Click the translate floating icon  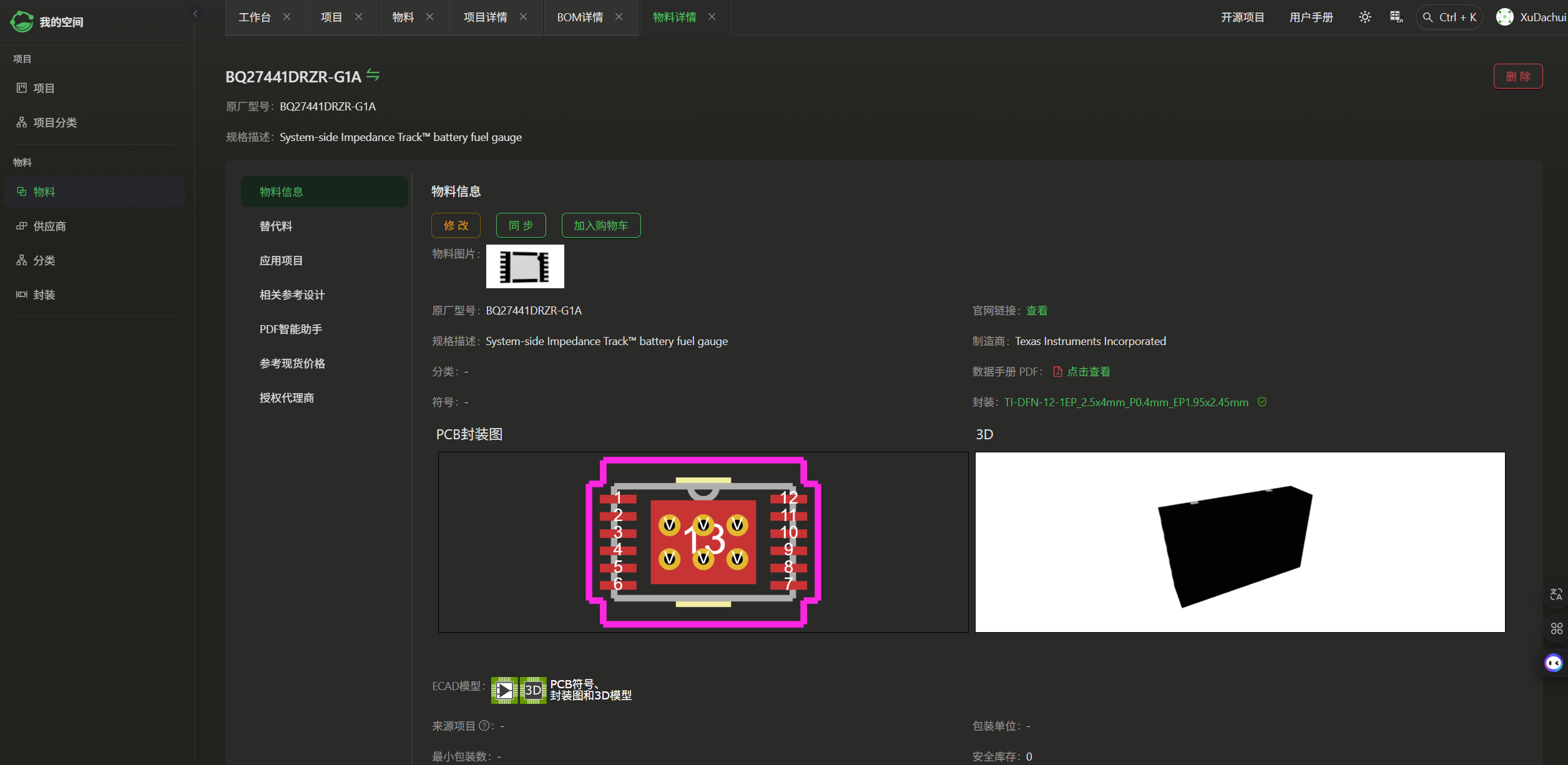(x=1556, y=594)
